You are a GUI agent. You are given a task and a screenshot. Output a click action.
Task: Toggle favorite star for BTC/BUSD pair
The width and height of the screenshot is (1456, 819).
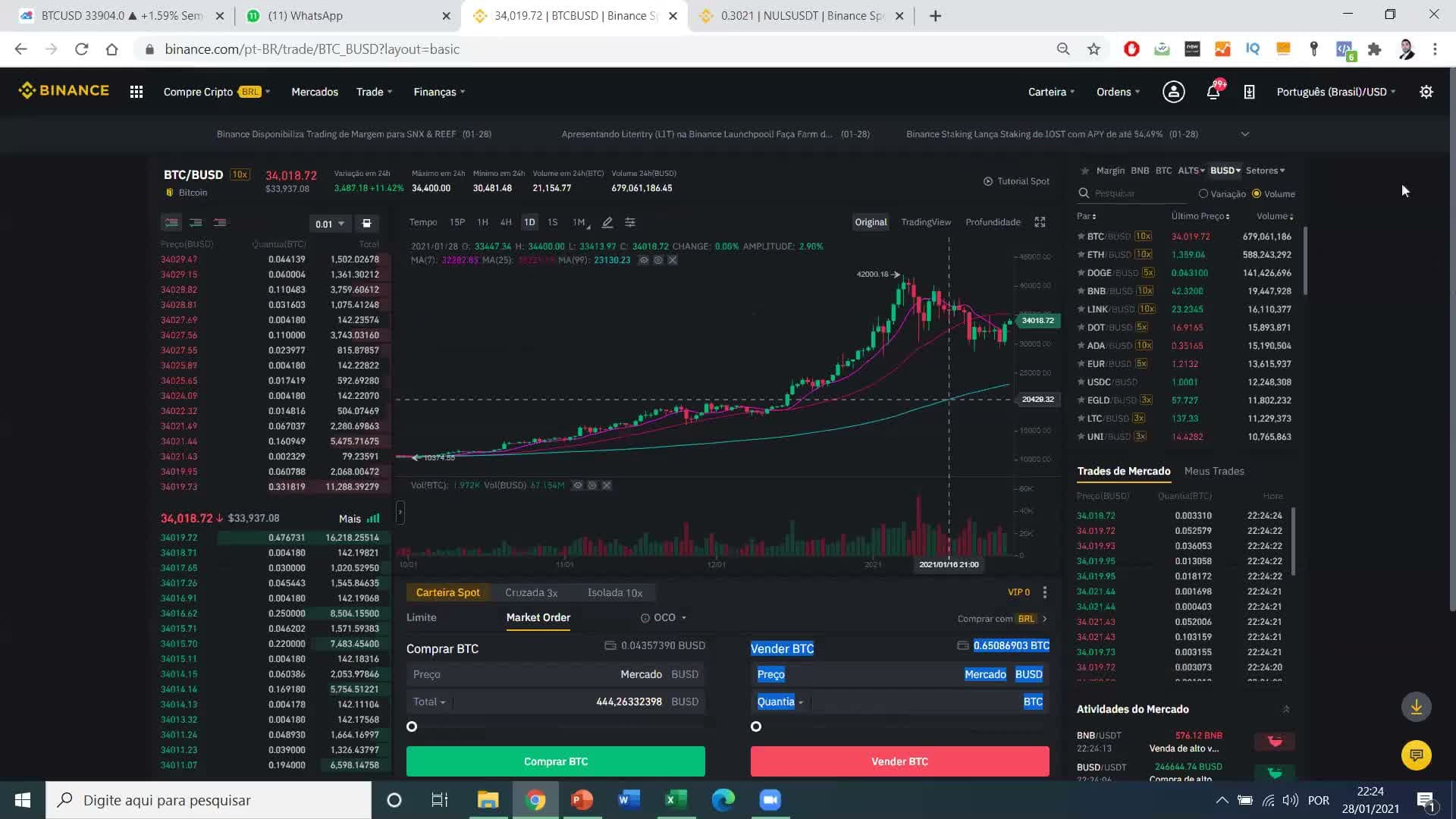pyautogui.click(x=1081, y=237)
